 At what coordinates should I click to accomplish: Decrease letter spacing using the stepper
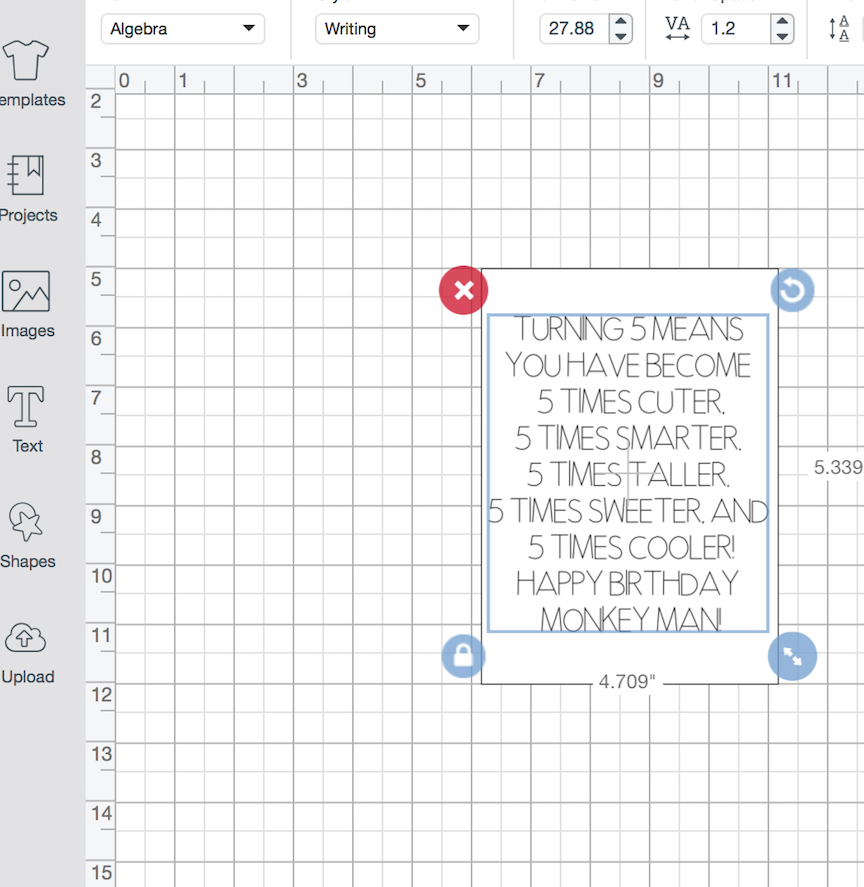pyautogui.click(x=781, y=36)
